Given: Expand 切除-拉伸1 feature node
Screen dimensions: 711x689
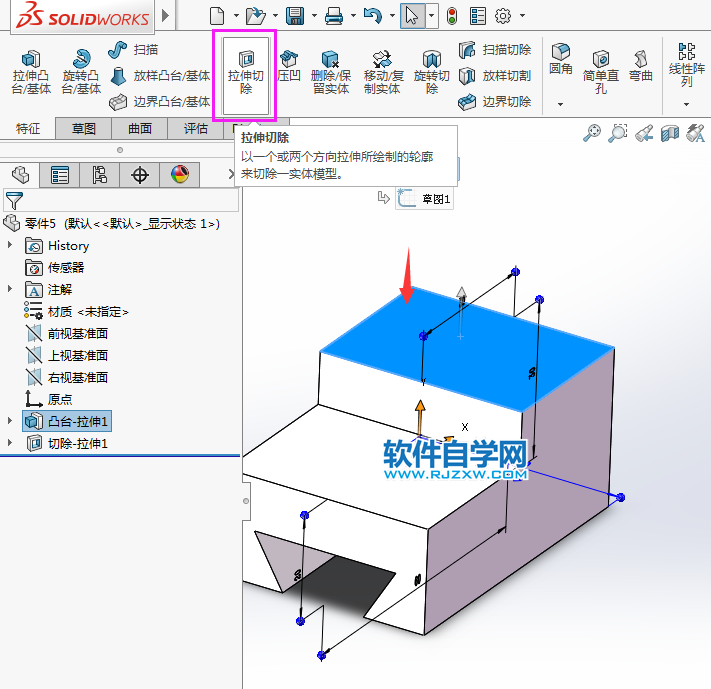Looking at the screenshot, I should click(x=10, y=442).
